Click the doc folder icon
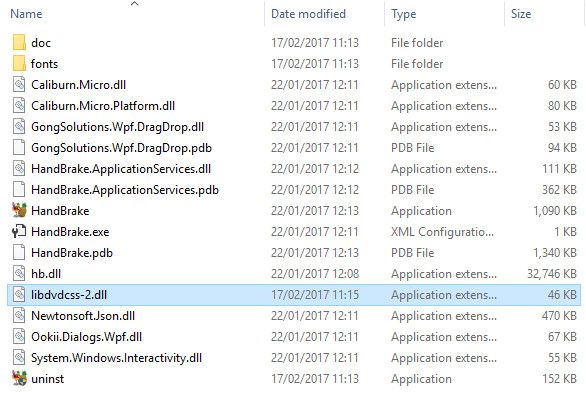Image resolution: width=586 pixels, height=395 pixels. coord(19,43)
